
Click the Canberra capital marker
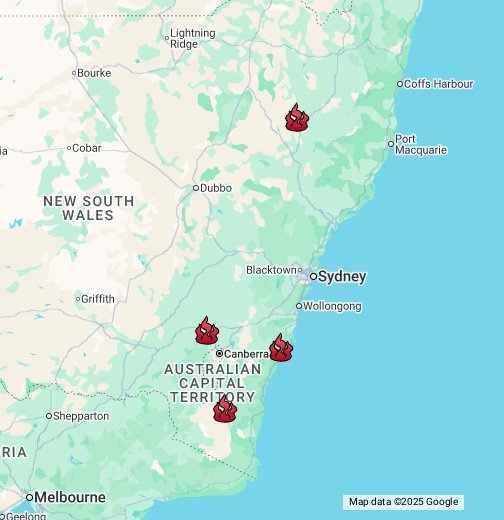(219, 354)
